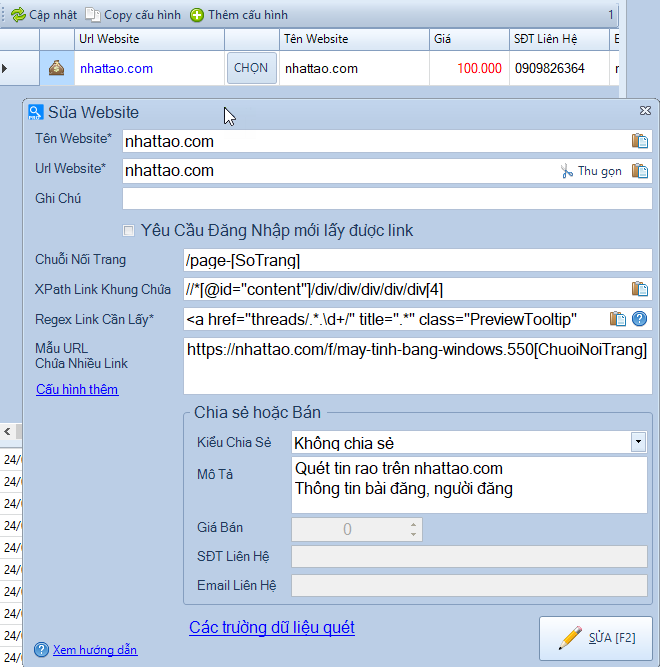Click the left scroll arrow of background scrollbar

7,431
